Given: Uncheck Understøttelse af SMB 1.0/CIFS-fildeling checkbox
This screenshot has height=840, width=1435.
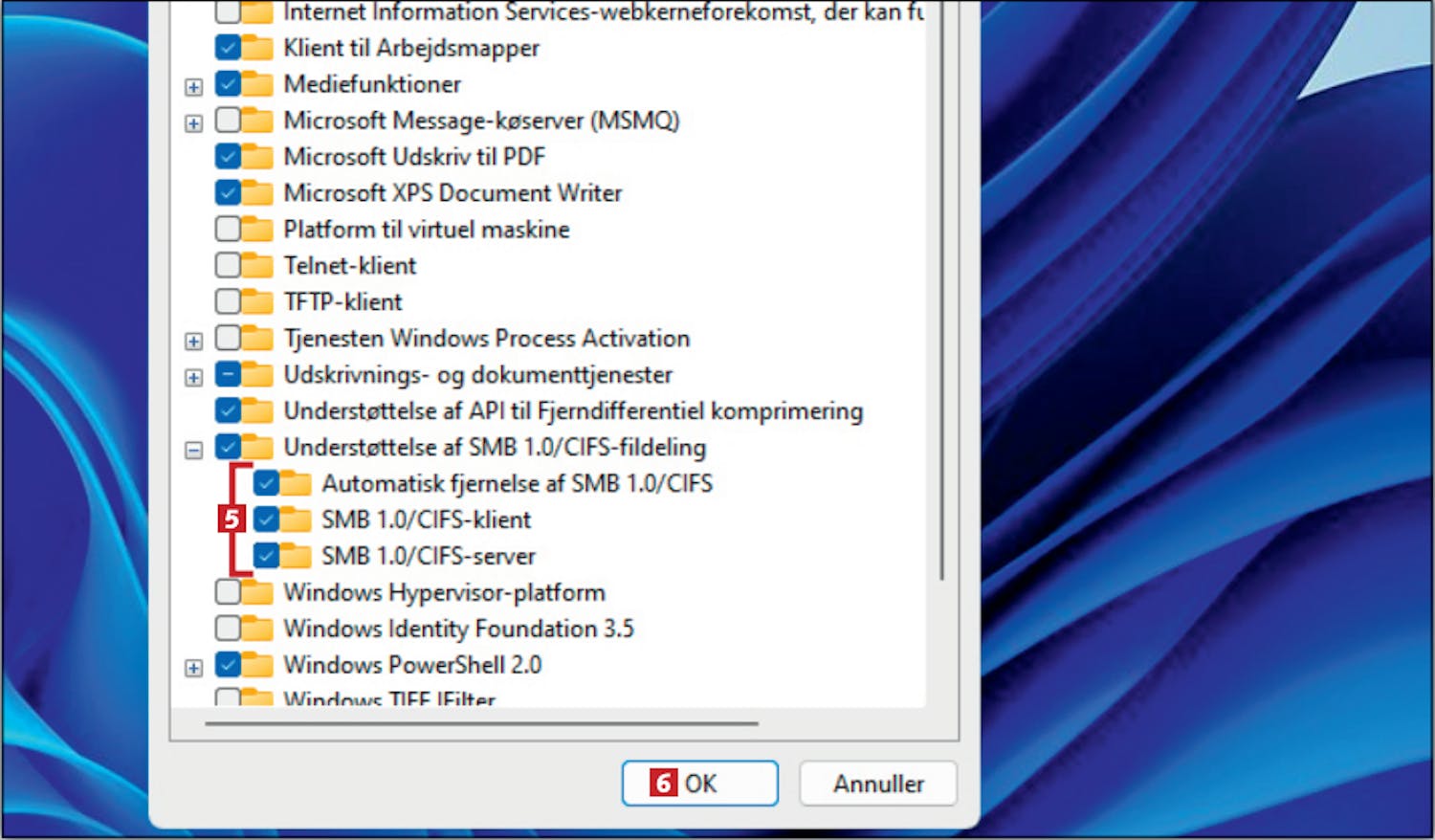Looking at the screenshot, I should (x=228, y=447).
